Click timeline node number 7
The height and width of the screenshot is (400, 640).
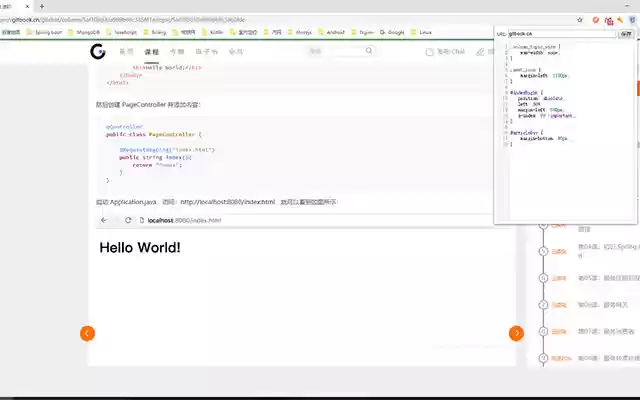click(543, 305)
